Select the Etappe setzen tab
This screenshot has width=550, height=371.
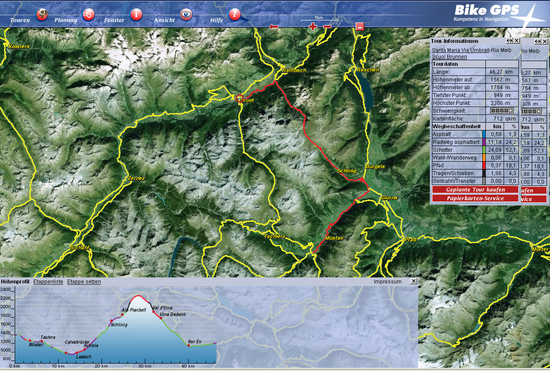tap(84, 282)
